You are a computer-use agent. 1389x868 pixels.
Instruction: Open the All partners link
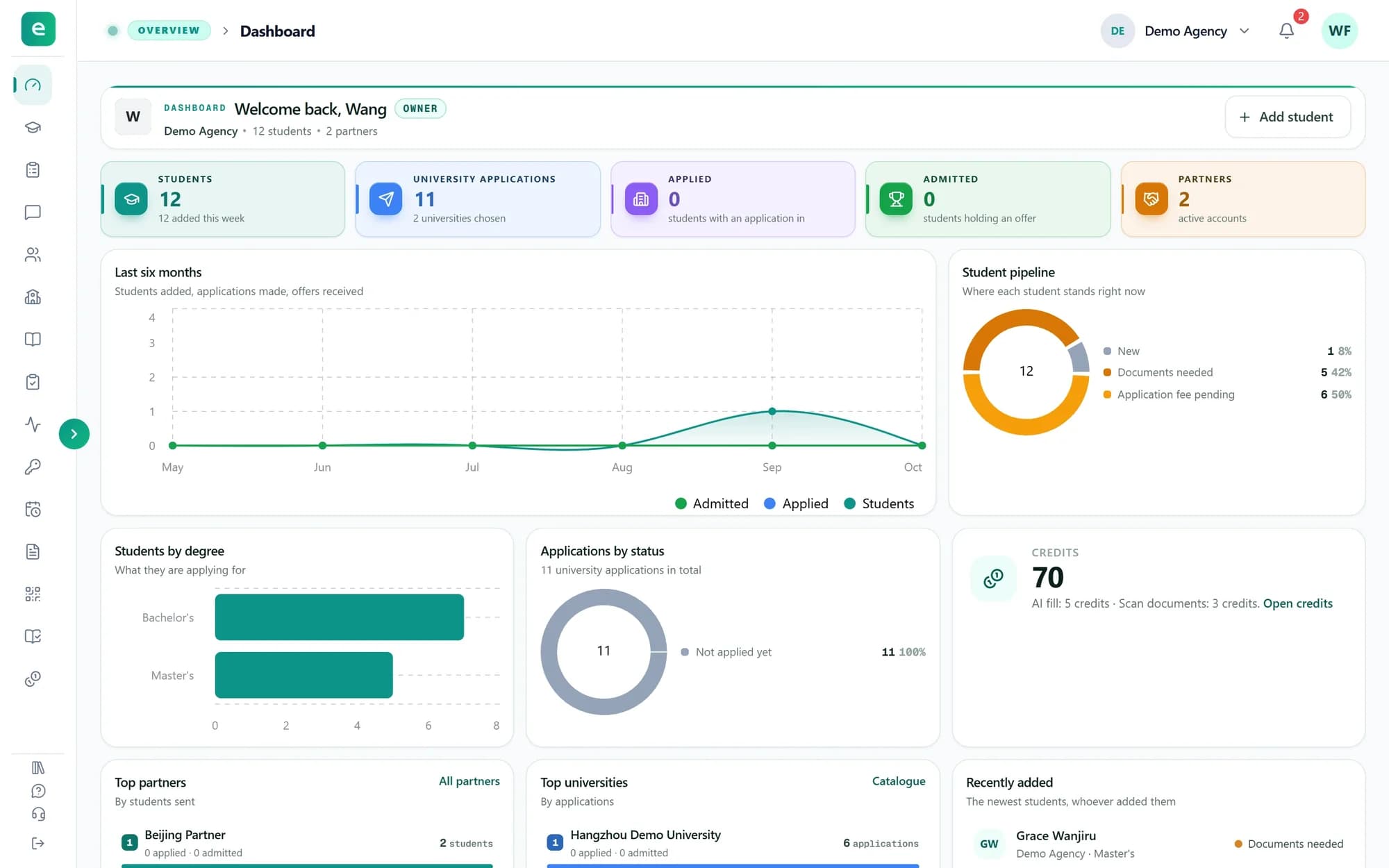pos(469,781)
